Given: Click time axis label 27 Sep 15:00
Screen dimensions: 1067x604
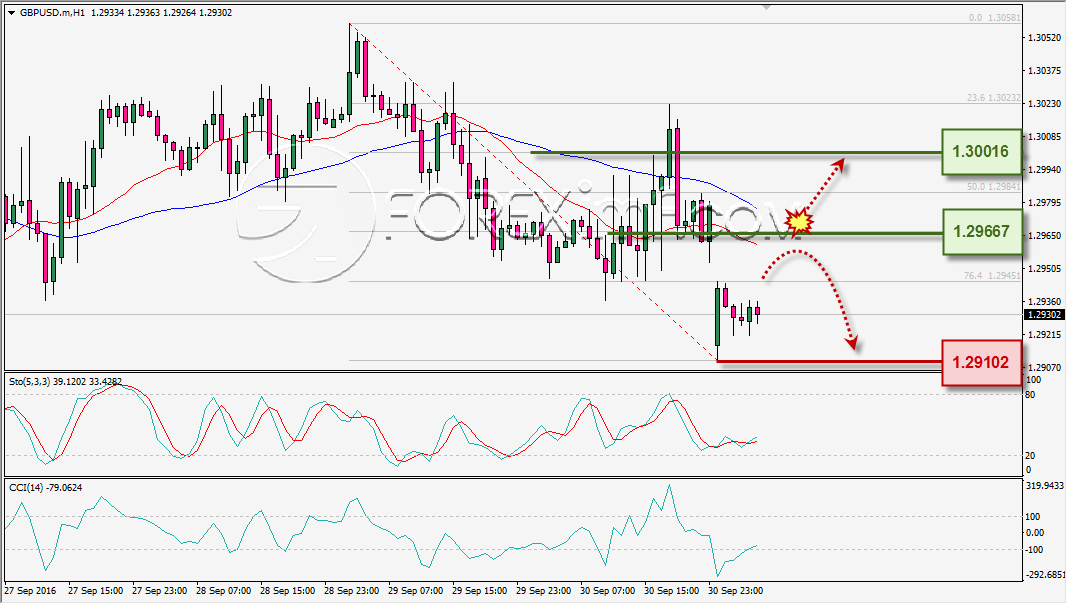Looking at the screenshot, I should (96, 590).
